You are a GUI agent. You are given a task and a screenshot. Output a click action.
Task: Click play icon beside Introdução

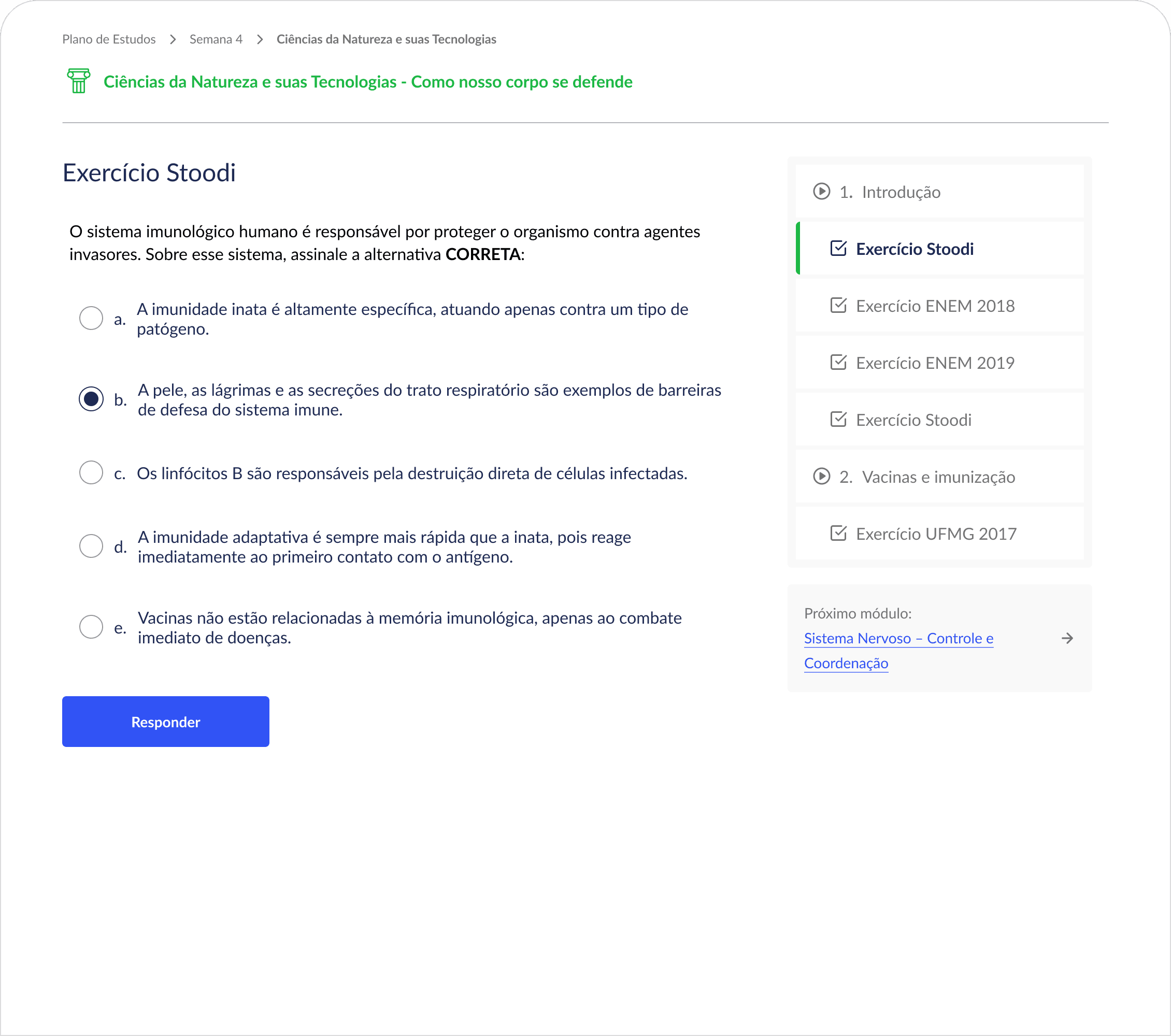pos(821,191)
